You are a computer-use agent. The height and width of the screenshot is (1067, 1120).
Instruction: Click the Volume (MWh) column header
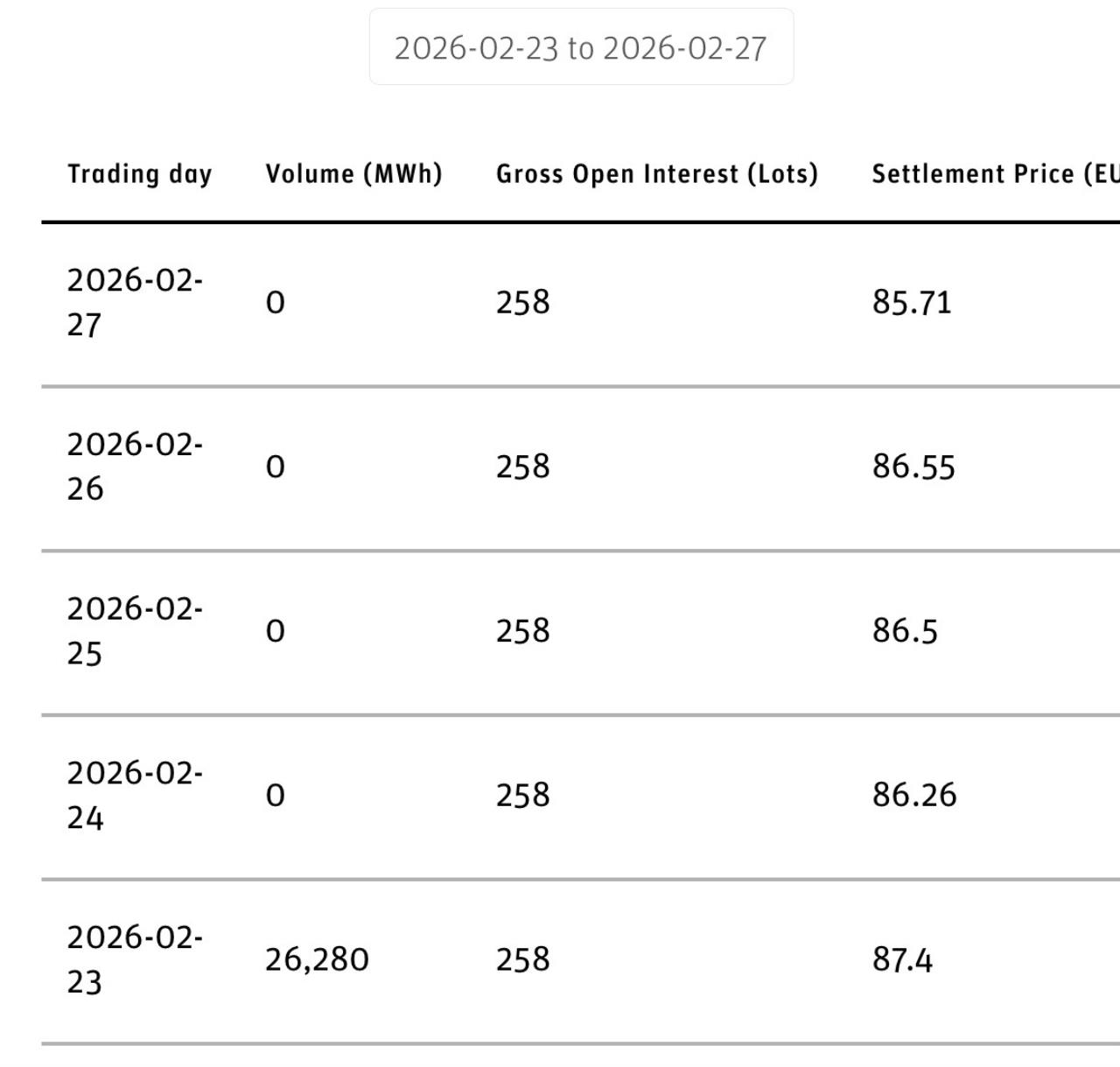coord(353,174)
